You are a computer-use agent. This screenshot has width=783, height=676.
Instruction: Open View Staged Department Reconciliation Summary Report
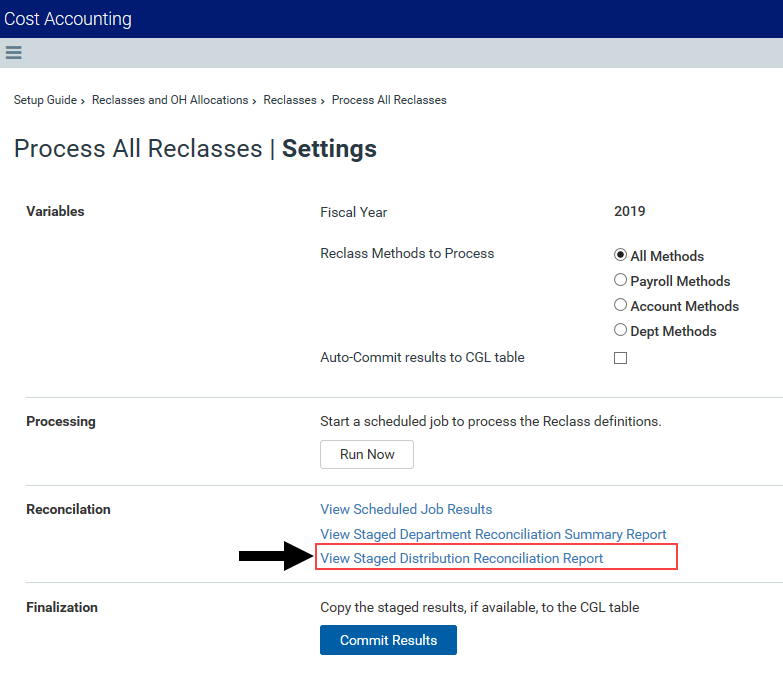493,534
